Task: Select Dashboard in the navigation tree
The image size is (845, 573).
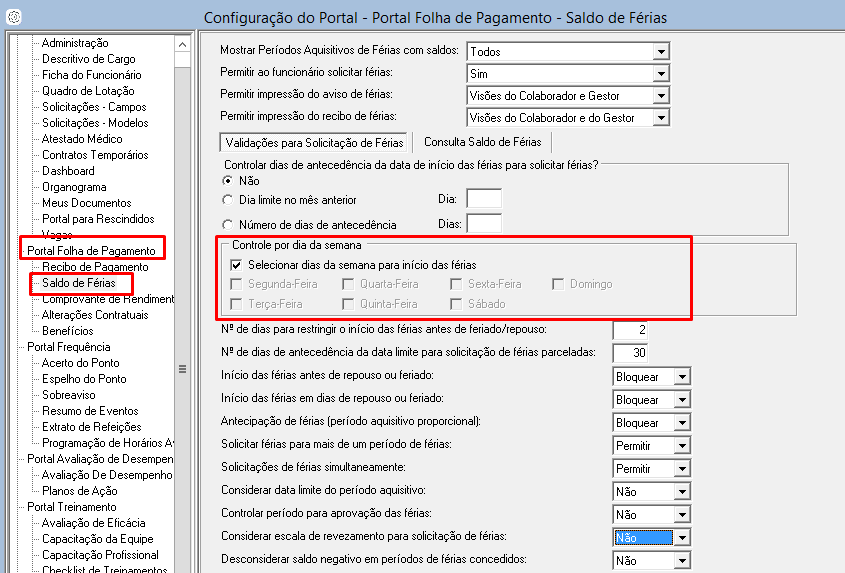Action: 68,171
